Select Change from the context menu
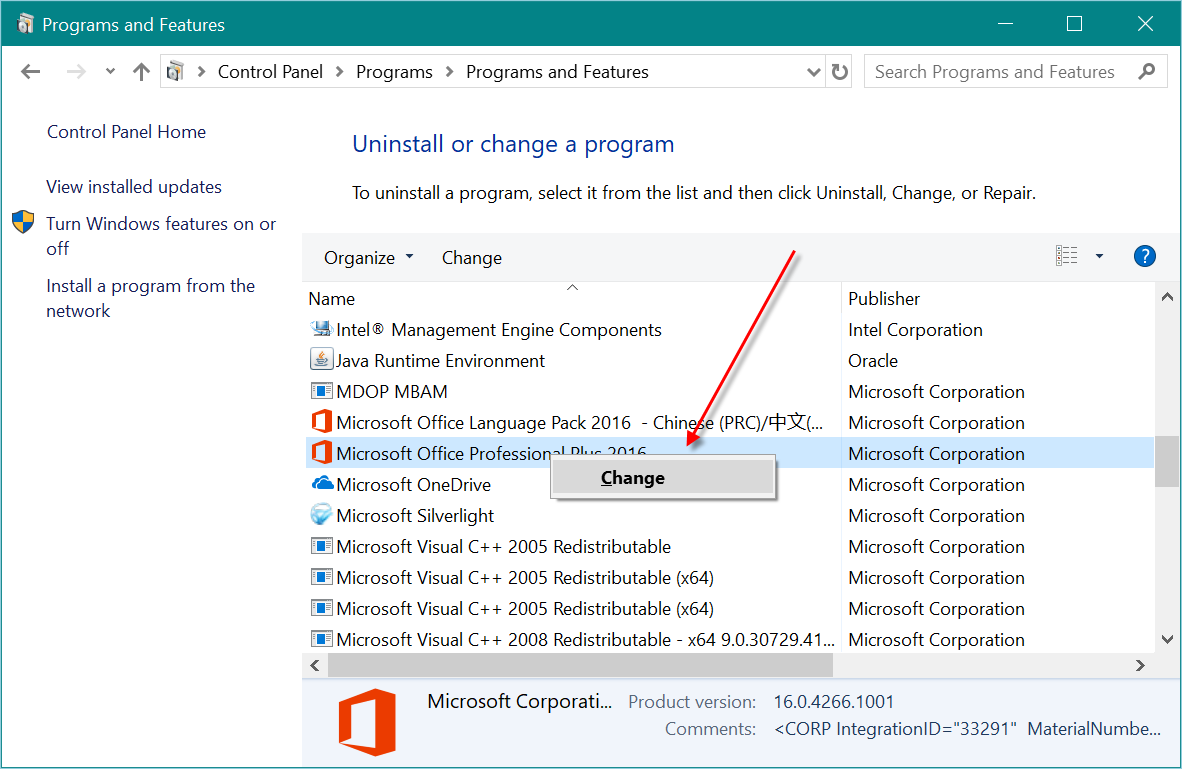The height and width of the screenshot is (769, 1182). [632, 477]
